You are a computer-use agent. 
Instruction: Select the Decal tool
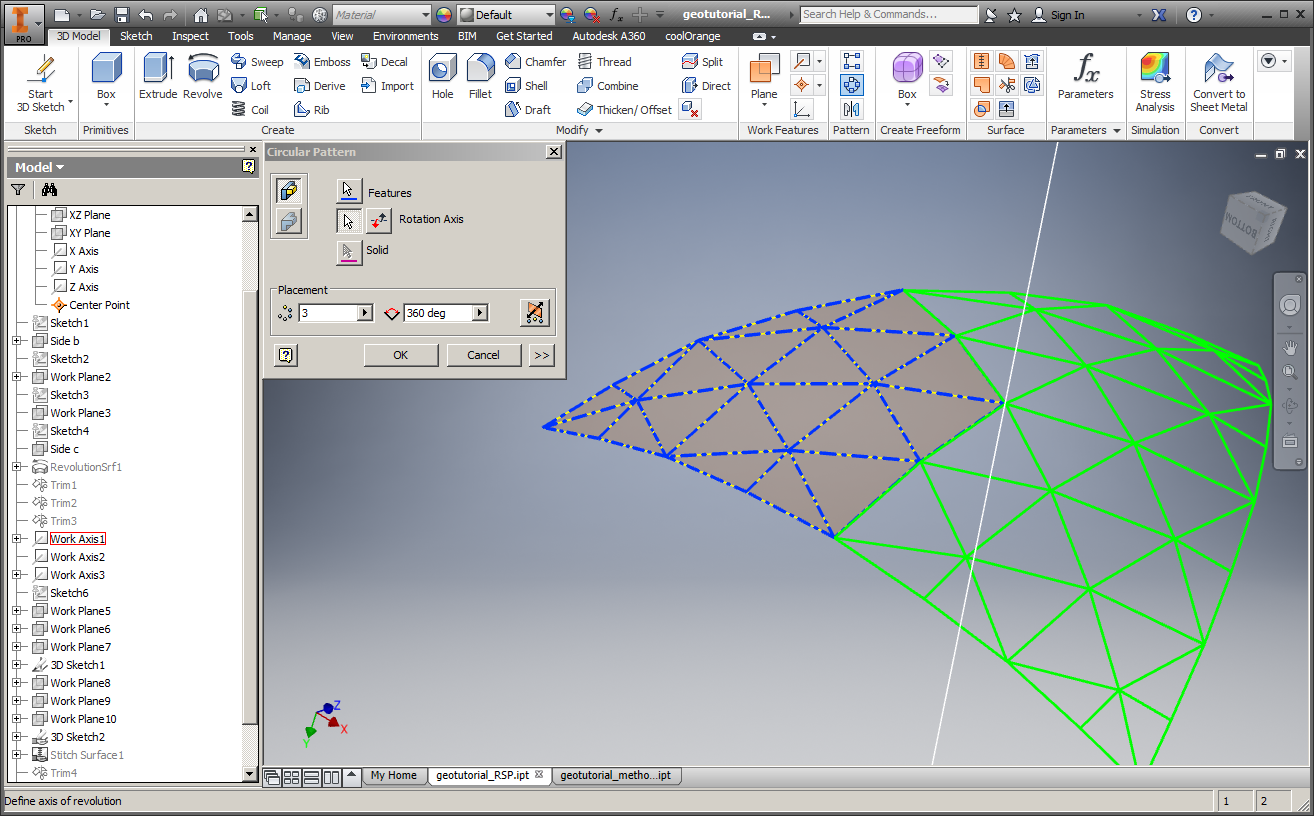(x=385, y=62)
